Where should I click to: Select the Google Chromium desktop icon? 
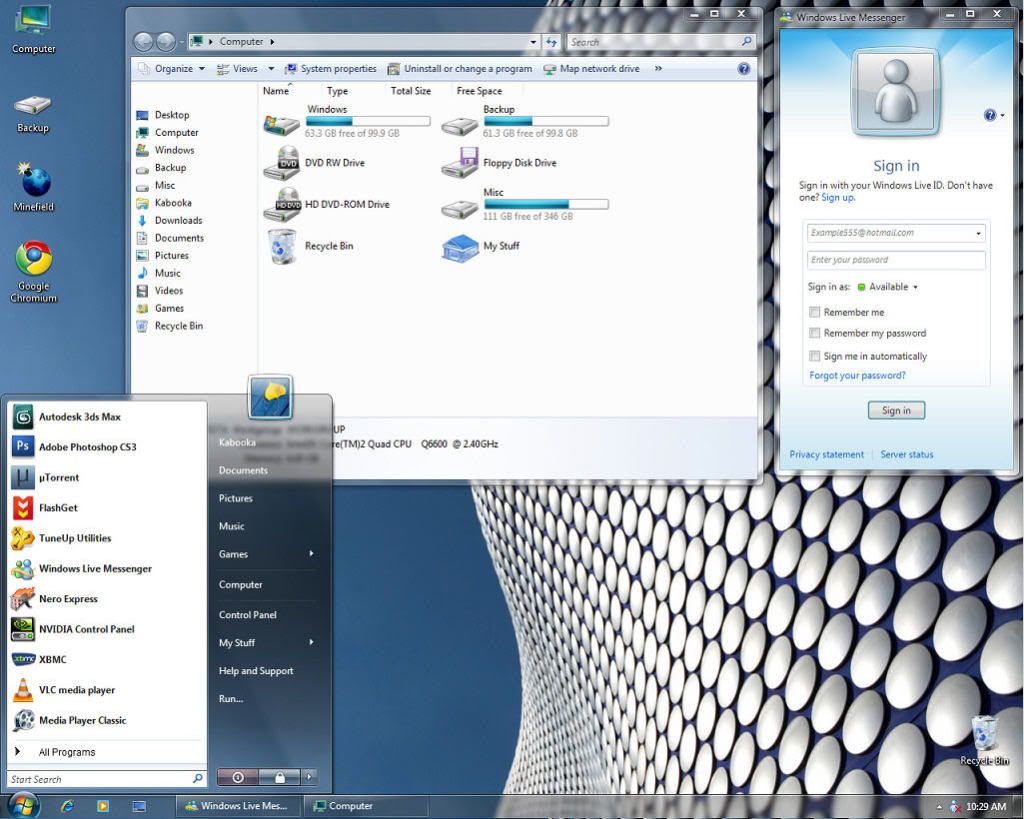pyautogui.click(x=34, y=272)
